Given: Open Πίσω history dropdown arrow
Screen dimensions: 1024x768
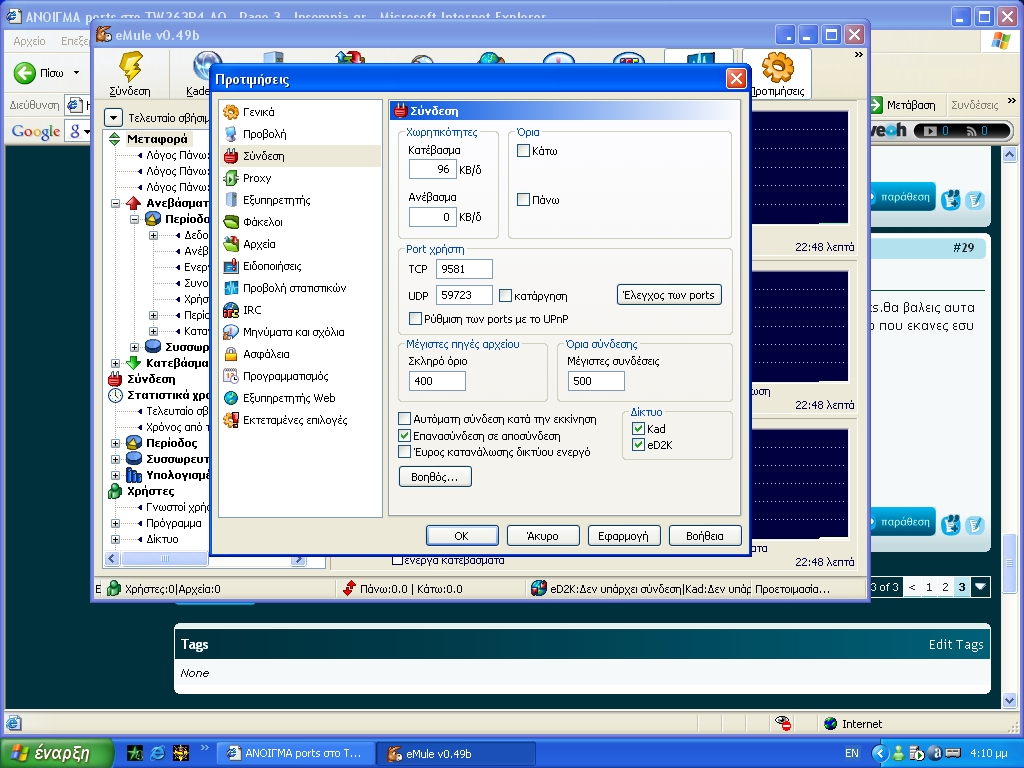Looking at the screenshot, I should (x=76, y=72).
